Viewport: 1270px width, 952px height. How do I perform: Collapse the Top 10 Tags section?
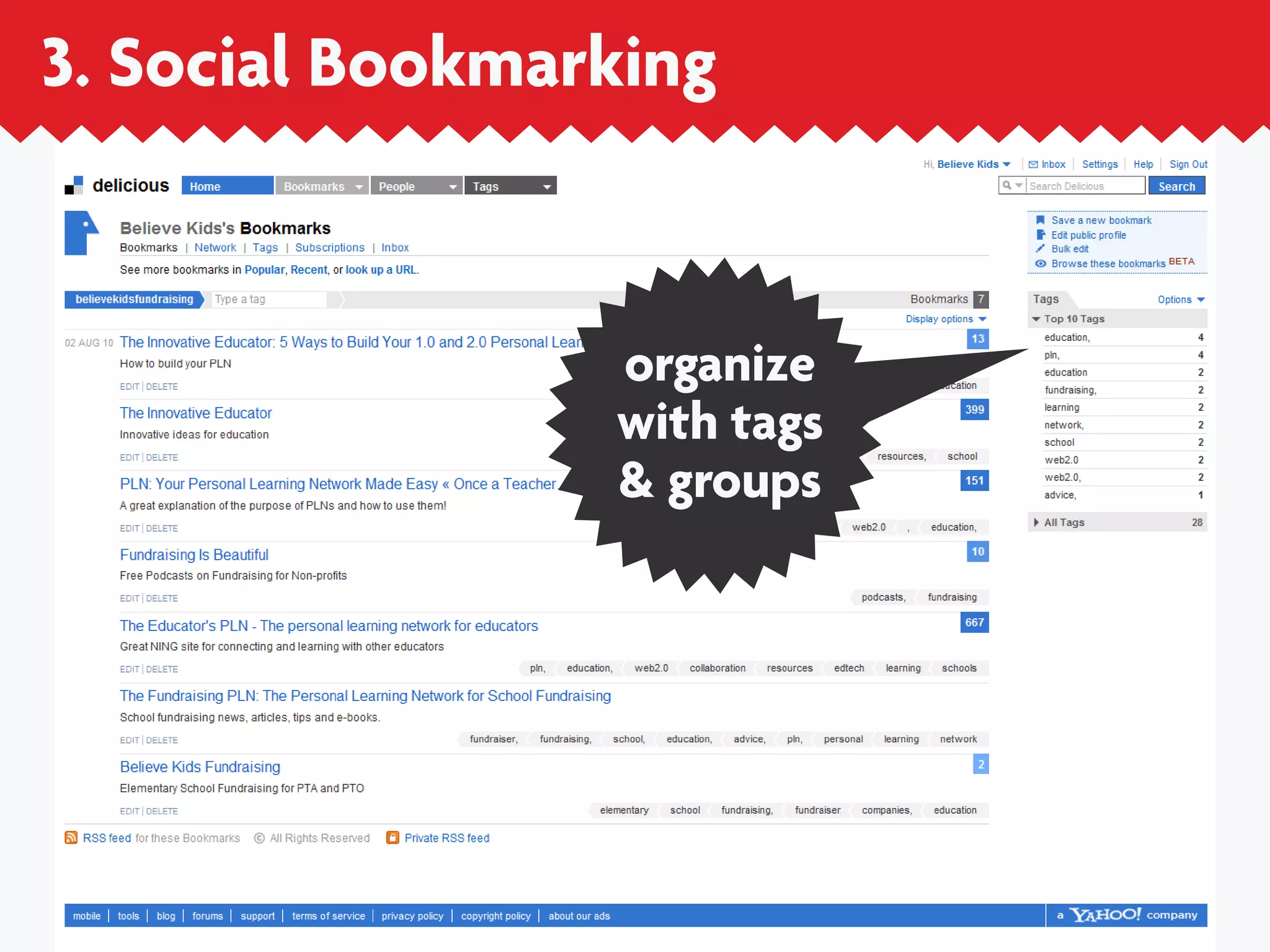click(1036, 319)
